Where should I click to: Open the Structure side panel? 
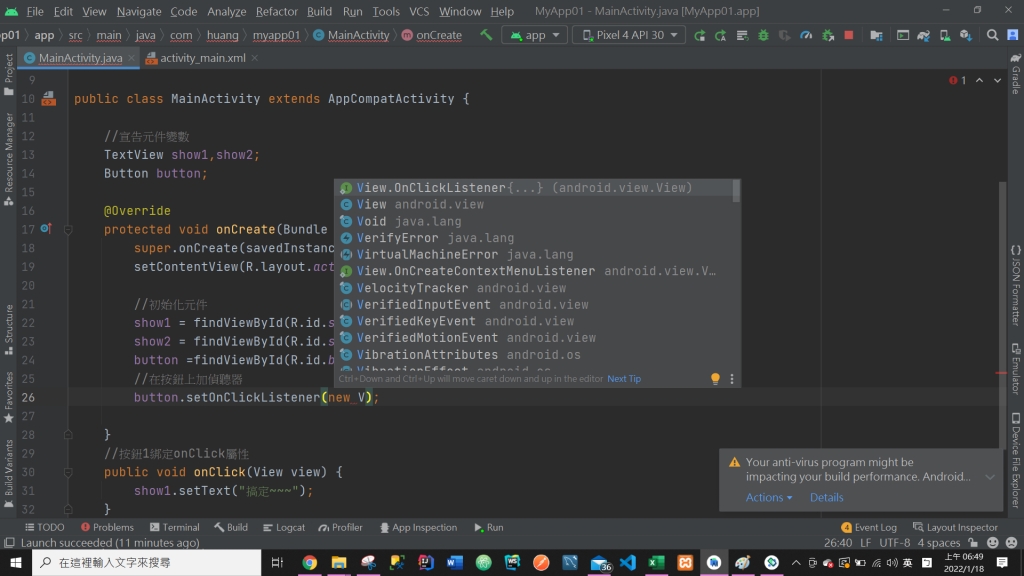8,330
